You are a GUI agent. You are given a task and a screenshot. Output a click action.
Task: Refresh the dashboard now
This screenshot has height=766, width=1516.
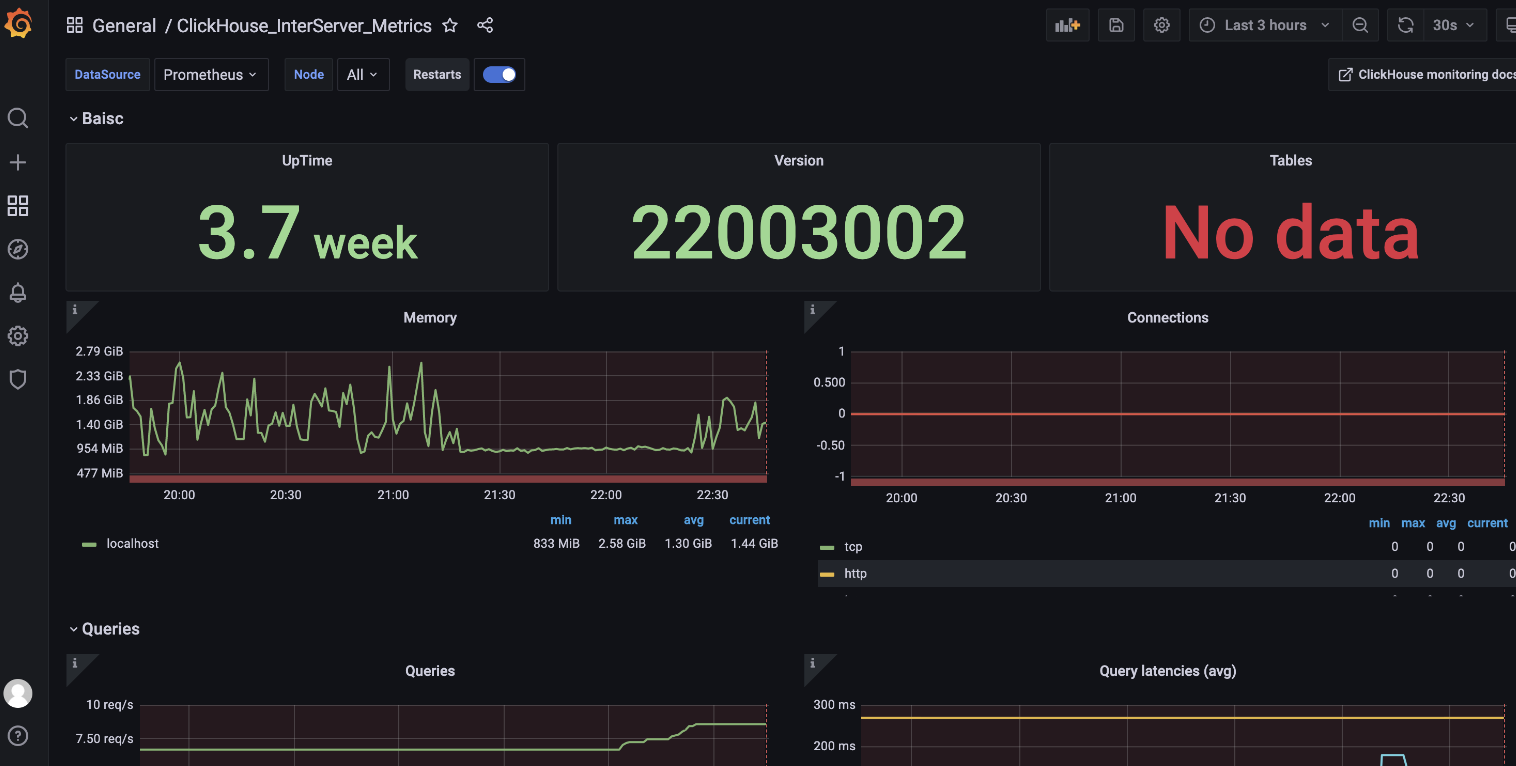click(1406, 25)
